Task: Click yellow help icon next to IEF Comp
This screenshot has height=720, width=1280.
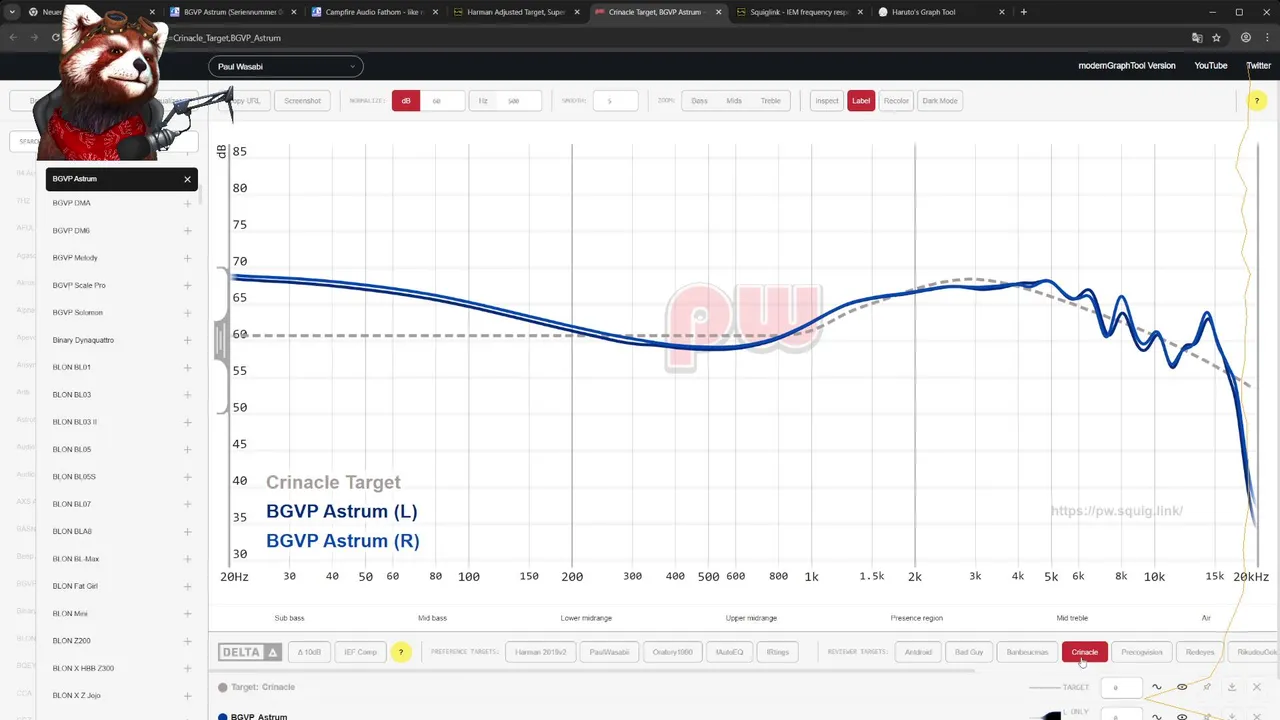Action: tap(400, 652)
